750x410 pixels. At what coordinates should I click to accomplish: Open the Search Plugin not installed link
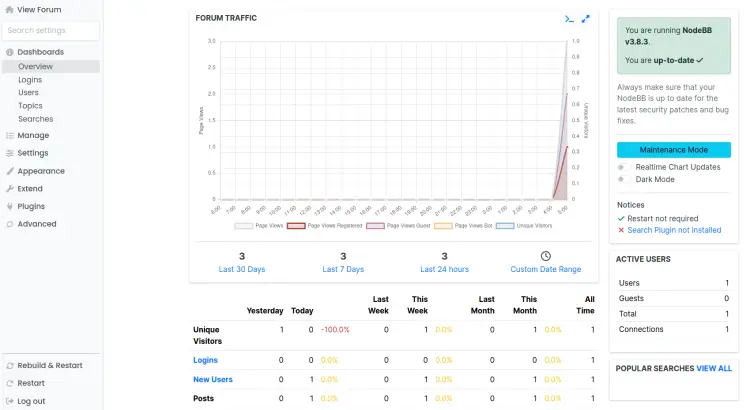674,230
